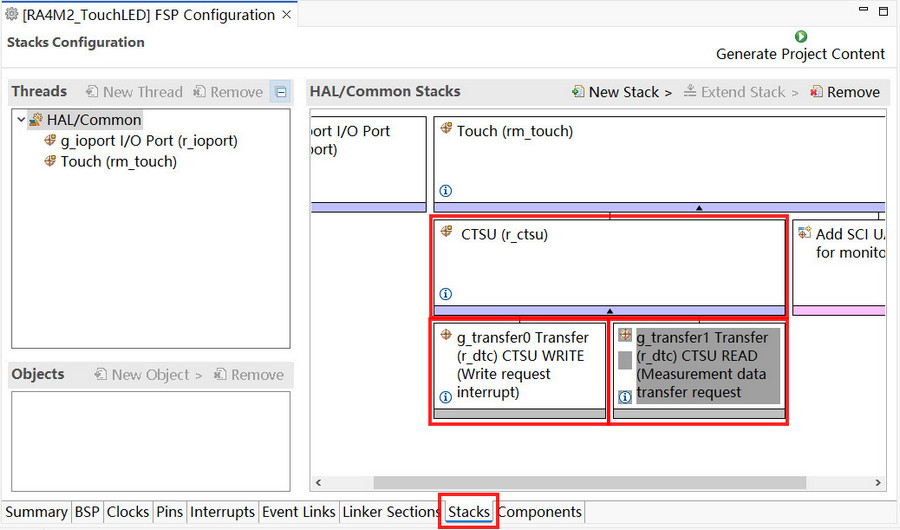Click the expand arrow under Touch (rm_touch) block
This screenshot has width=900, height=530.
pos(699,208)
